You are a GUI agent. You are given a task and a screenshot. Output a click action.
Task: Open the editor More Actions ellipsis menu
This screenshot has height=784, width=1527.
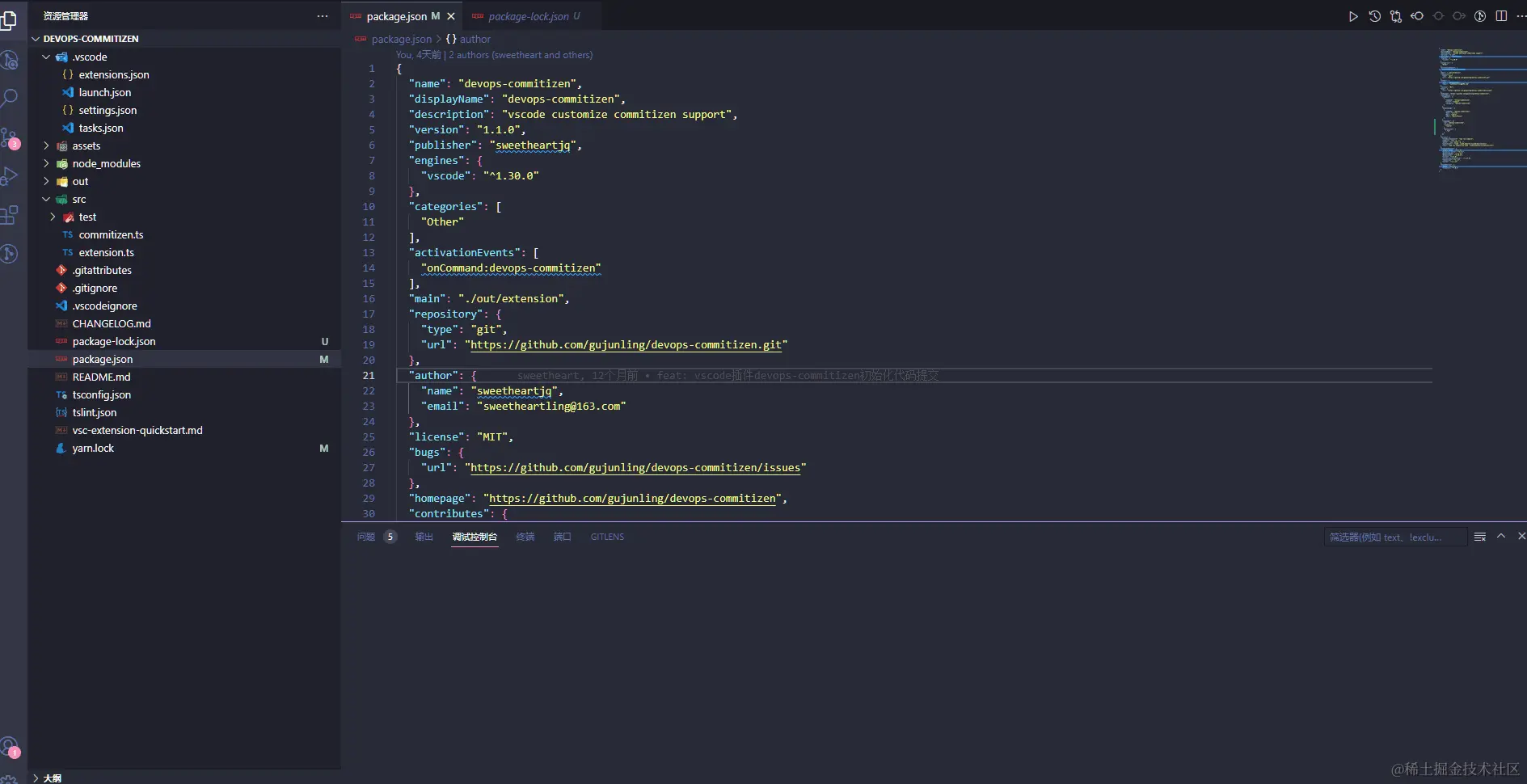[x=1521, y=16]
